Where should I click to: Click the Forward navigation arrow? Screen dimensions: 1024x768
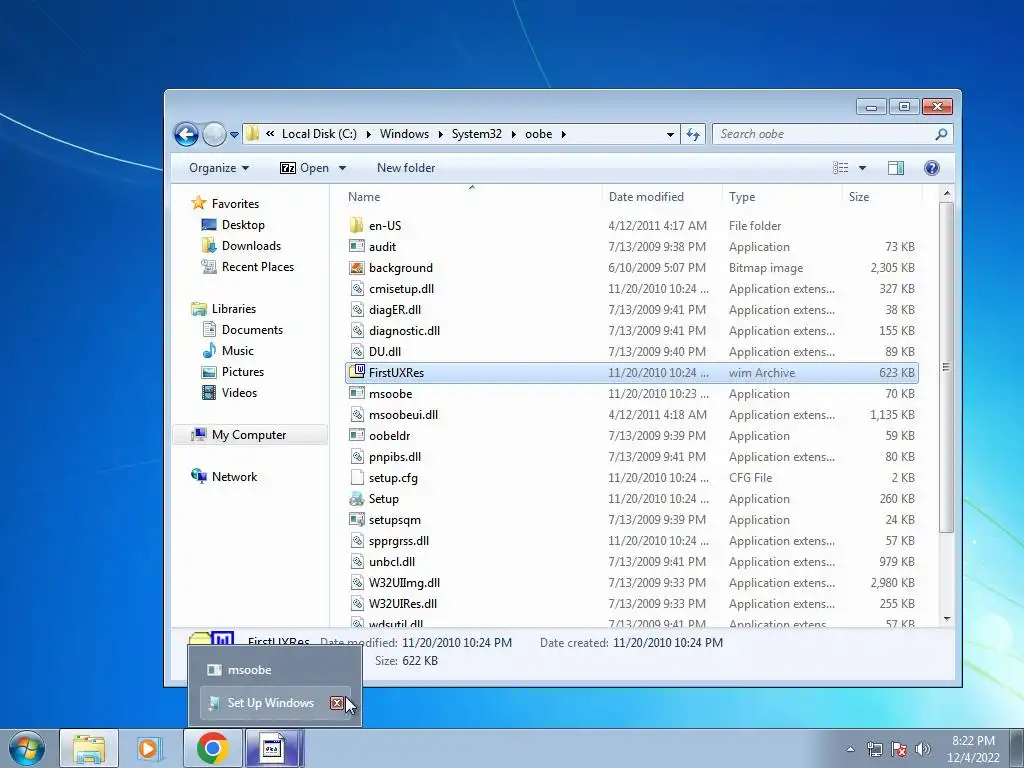pyautogui.click(x=214, y=135)
